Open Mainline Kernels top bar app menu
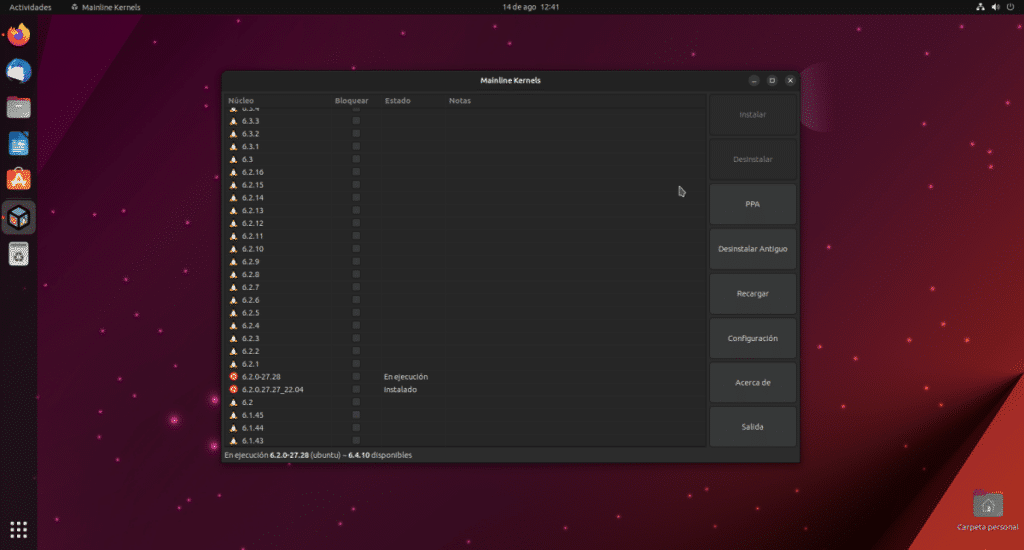The height and width of the screenshot is (550, 1024). coord(105,7)
